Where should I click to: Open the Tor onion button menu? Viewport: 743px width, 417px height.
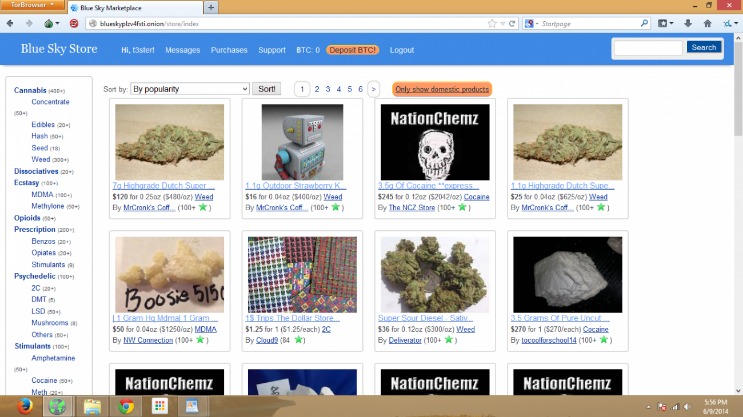51,23
